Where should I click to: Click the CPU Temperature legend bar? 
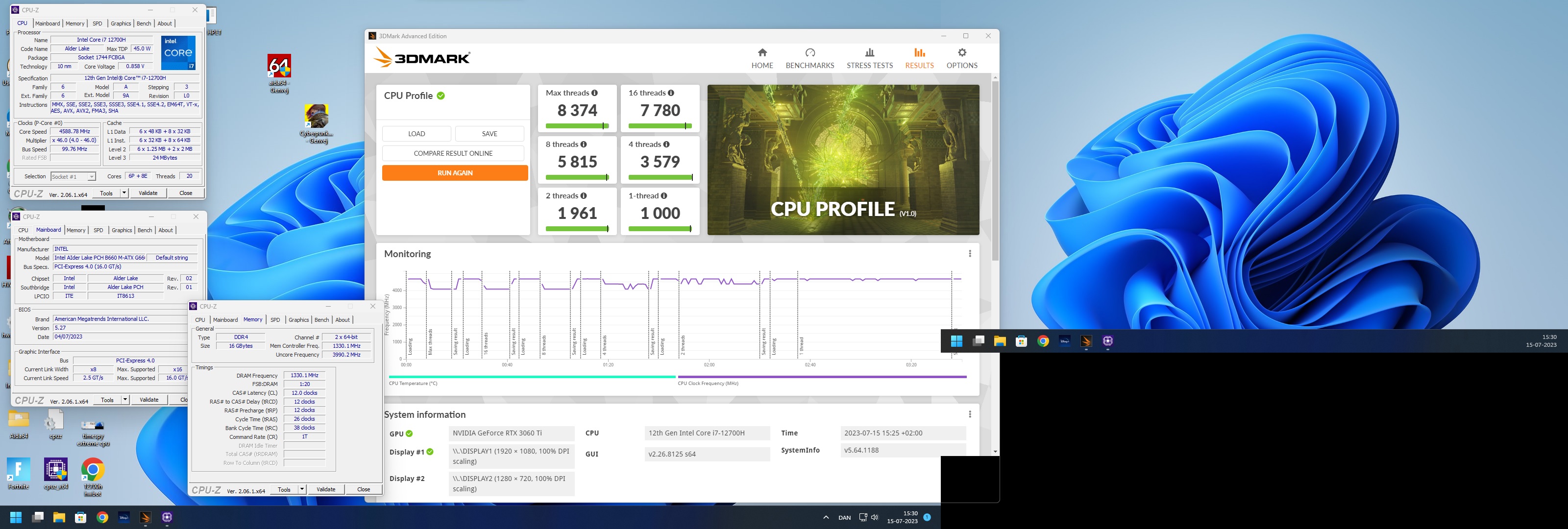pos(532,377)
